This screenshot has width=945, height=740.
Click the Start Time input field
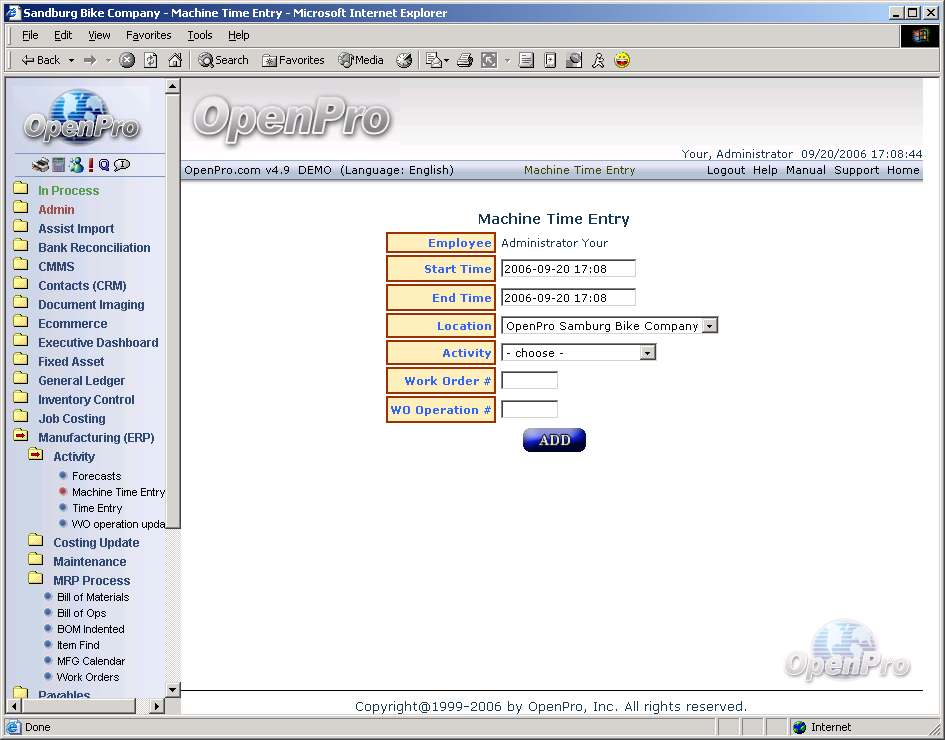click(568, 269)
